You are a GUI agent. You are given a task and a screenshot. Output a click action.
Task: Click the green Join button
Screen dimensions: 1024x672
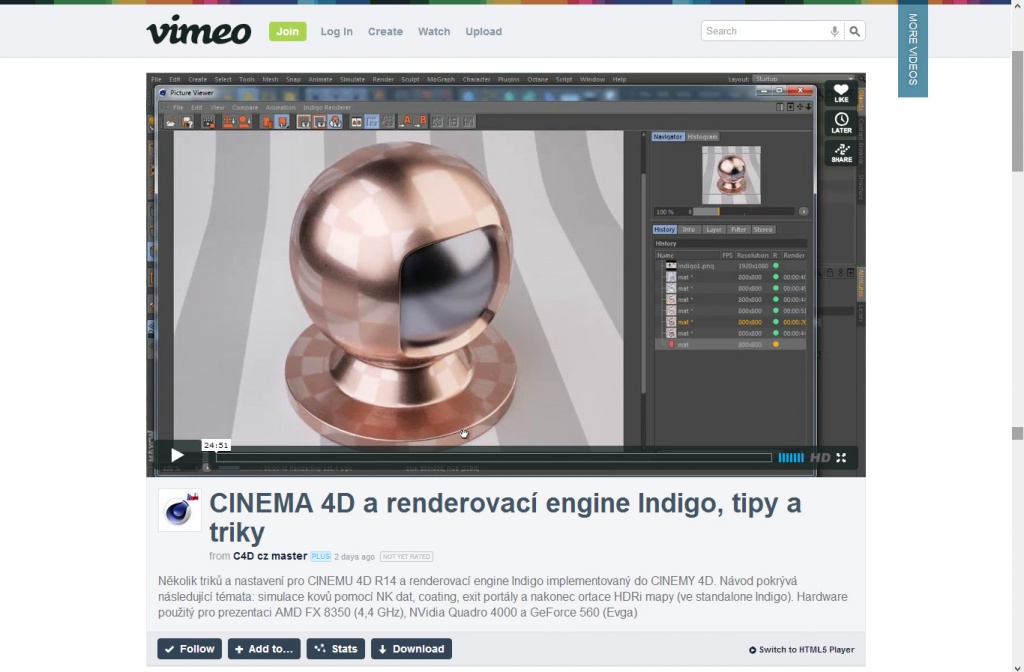[x=287, y=31]
